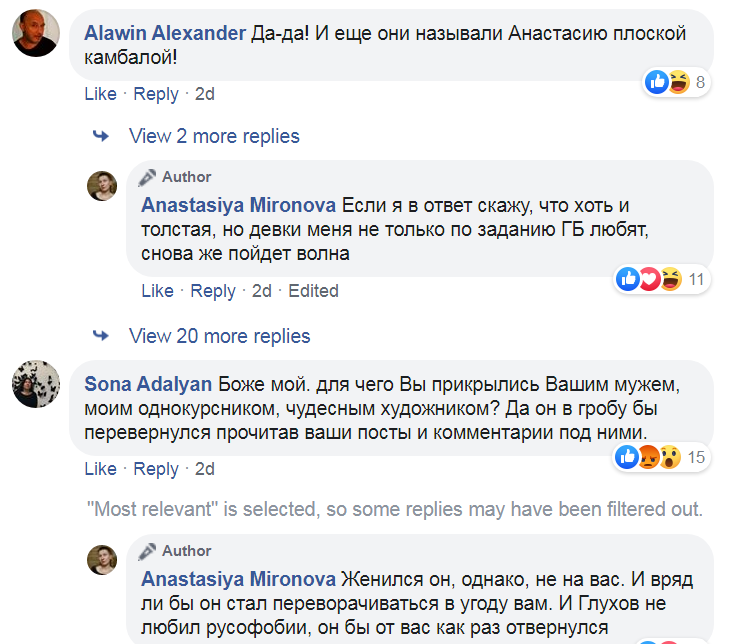Click the reply arrow icon beside View 2 more replies
Image resolution: width=741 pixels, height=644 pixels.
coord(101,136)
